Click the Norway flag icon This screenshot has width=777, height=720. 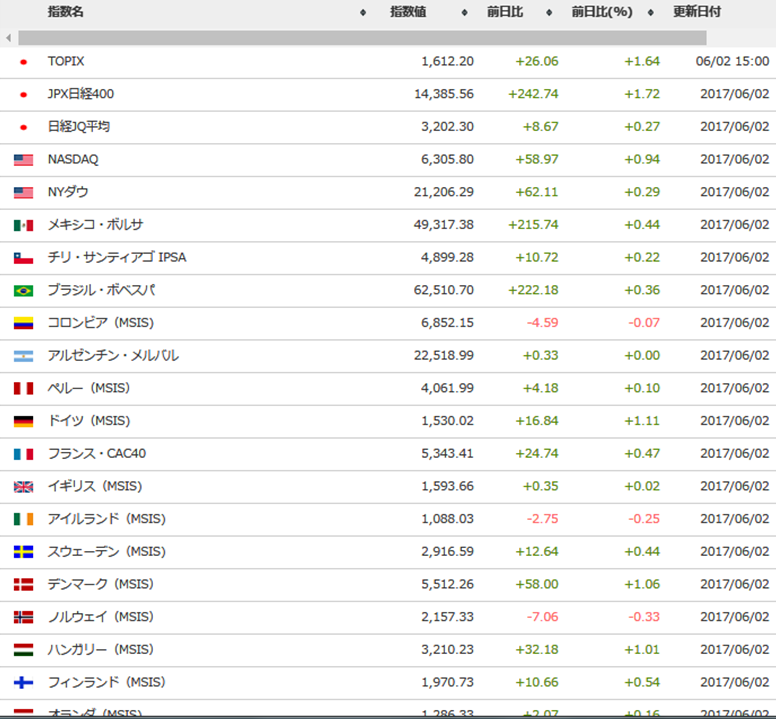click(23, 617)
